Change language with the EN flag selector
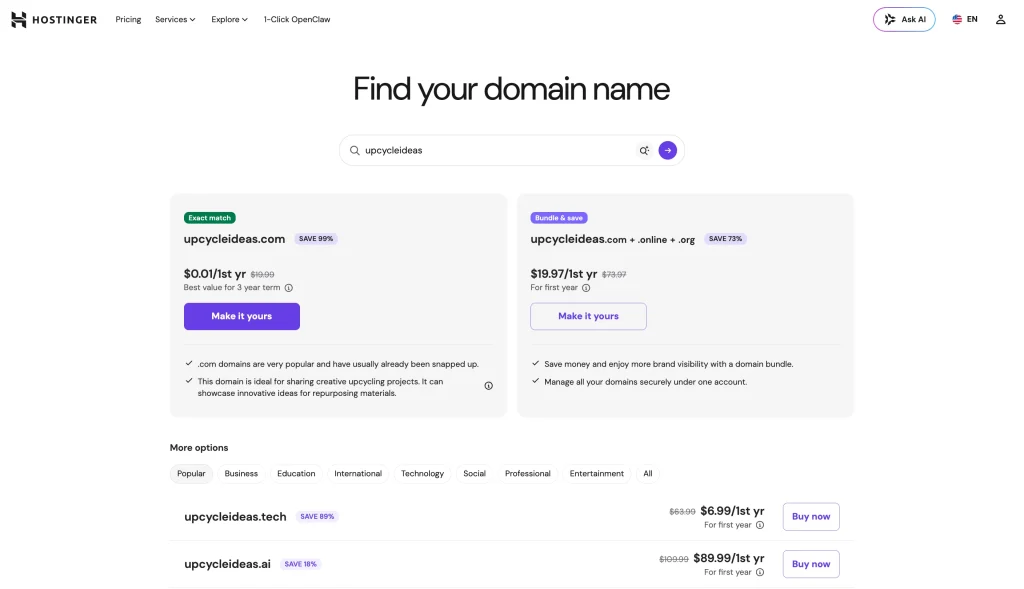Screen dimensions: 1024x589 point(965,20)
